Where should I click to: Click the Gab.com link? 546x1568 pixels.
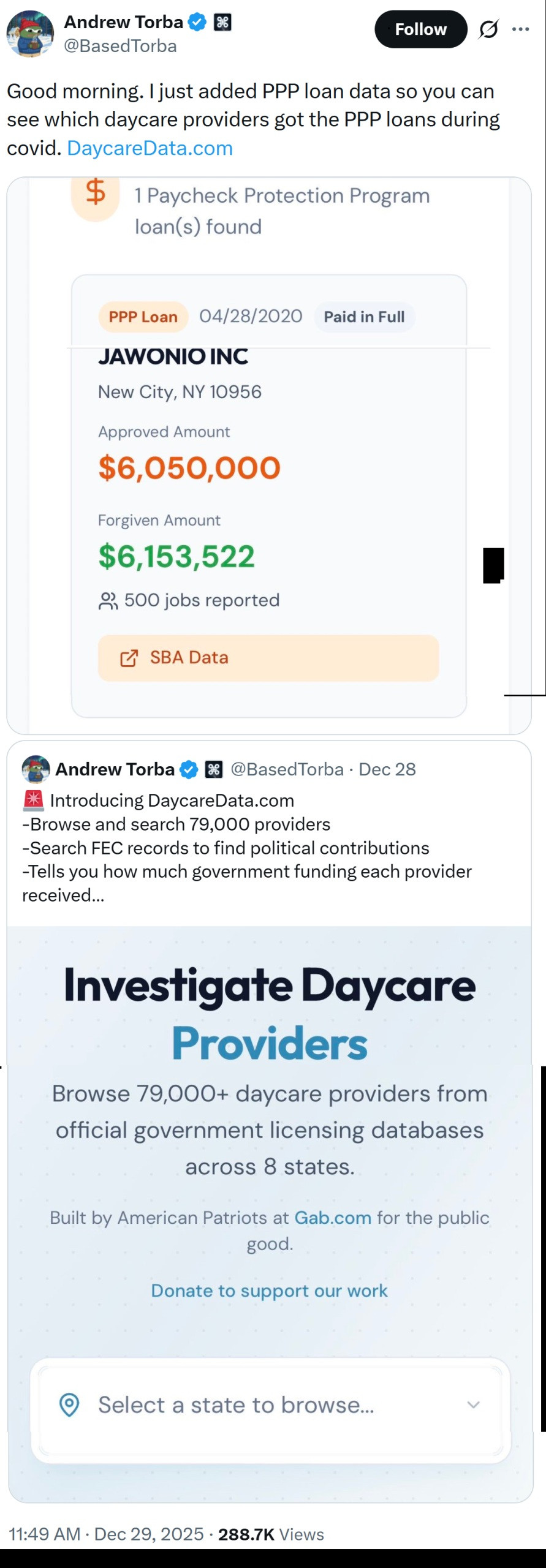(333, 1218)
